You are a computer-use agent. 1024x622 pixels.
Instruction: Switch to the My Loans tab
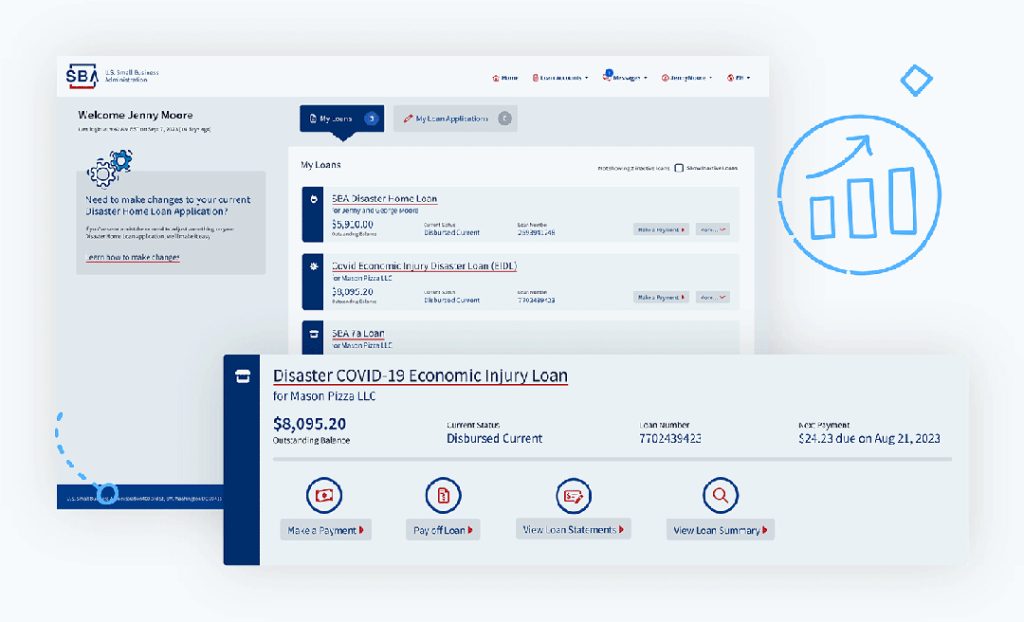coord(342,118)
